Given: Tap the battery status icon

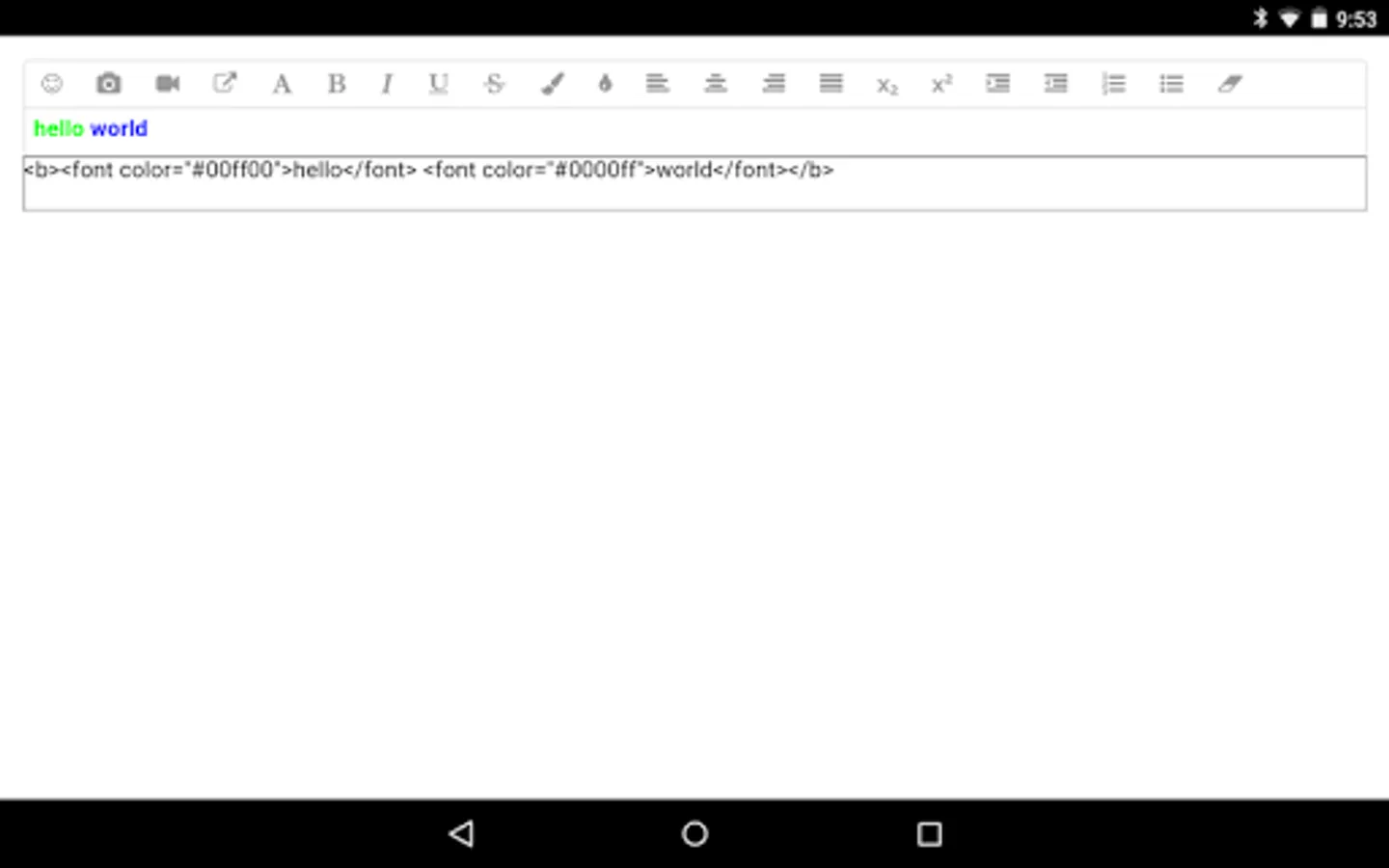Looking at the screenshot, I should 1320,18.
